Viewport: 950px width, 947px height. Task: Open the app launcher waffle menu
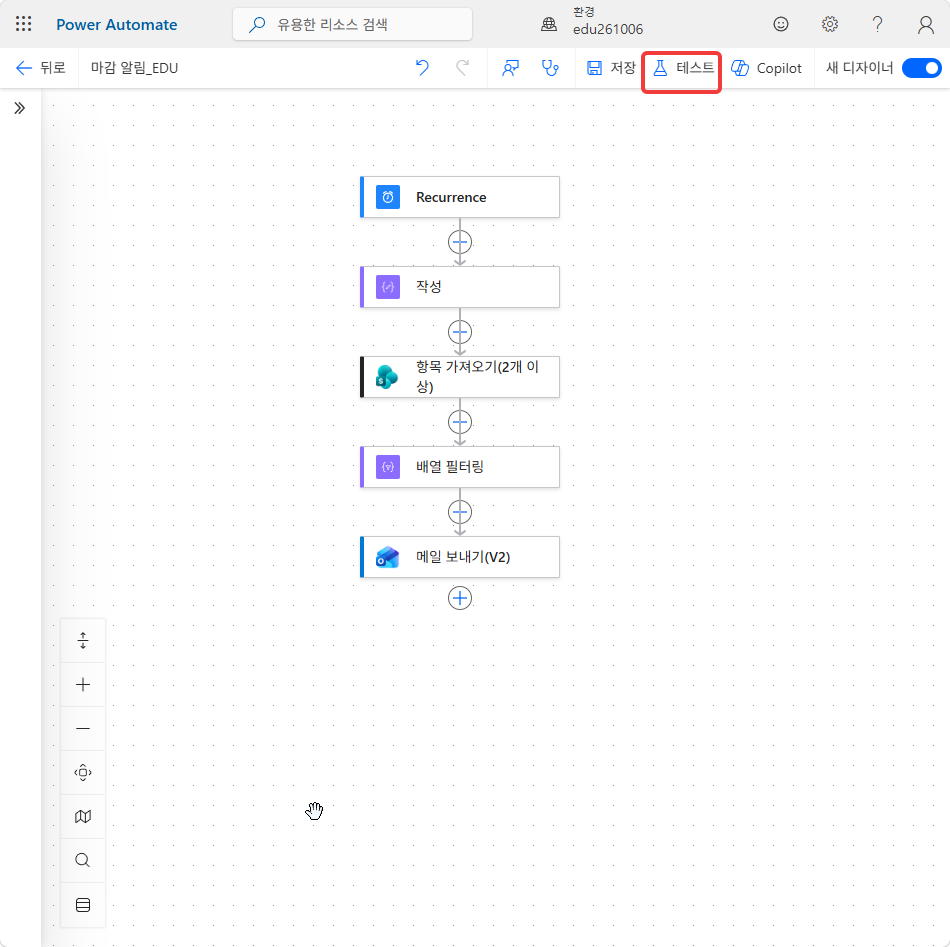24,24
